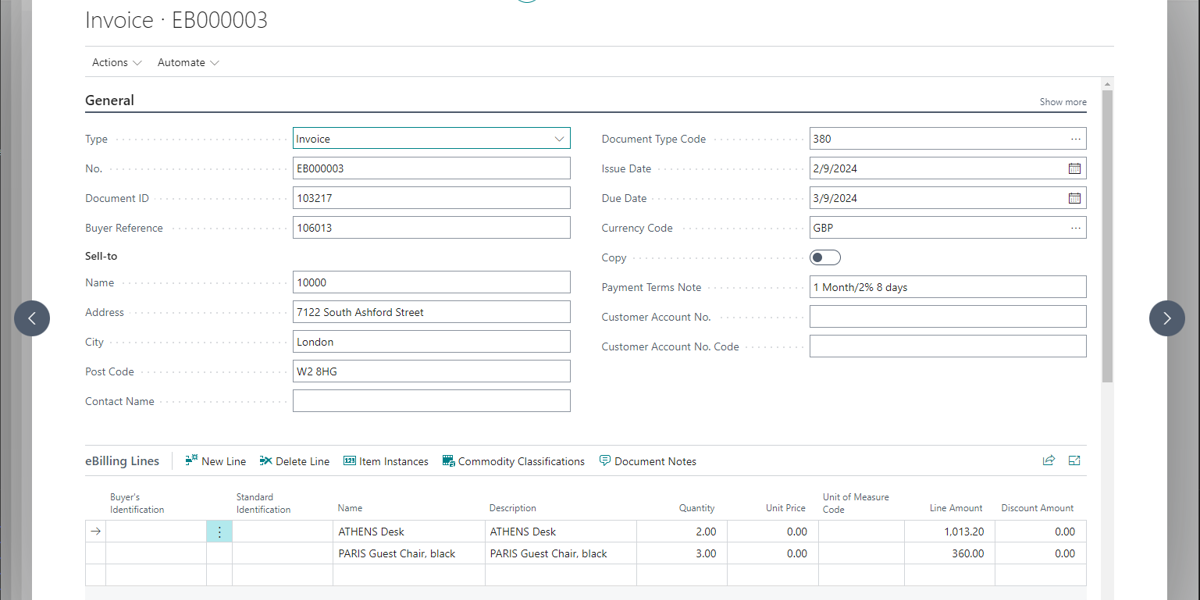1200x600 pixels.
Task: Maximize the eBilling Lines section
Action: point(1074,461)
